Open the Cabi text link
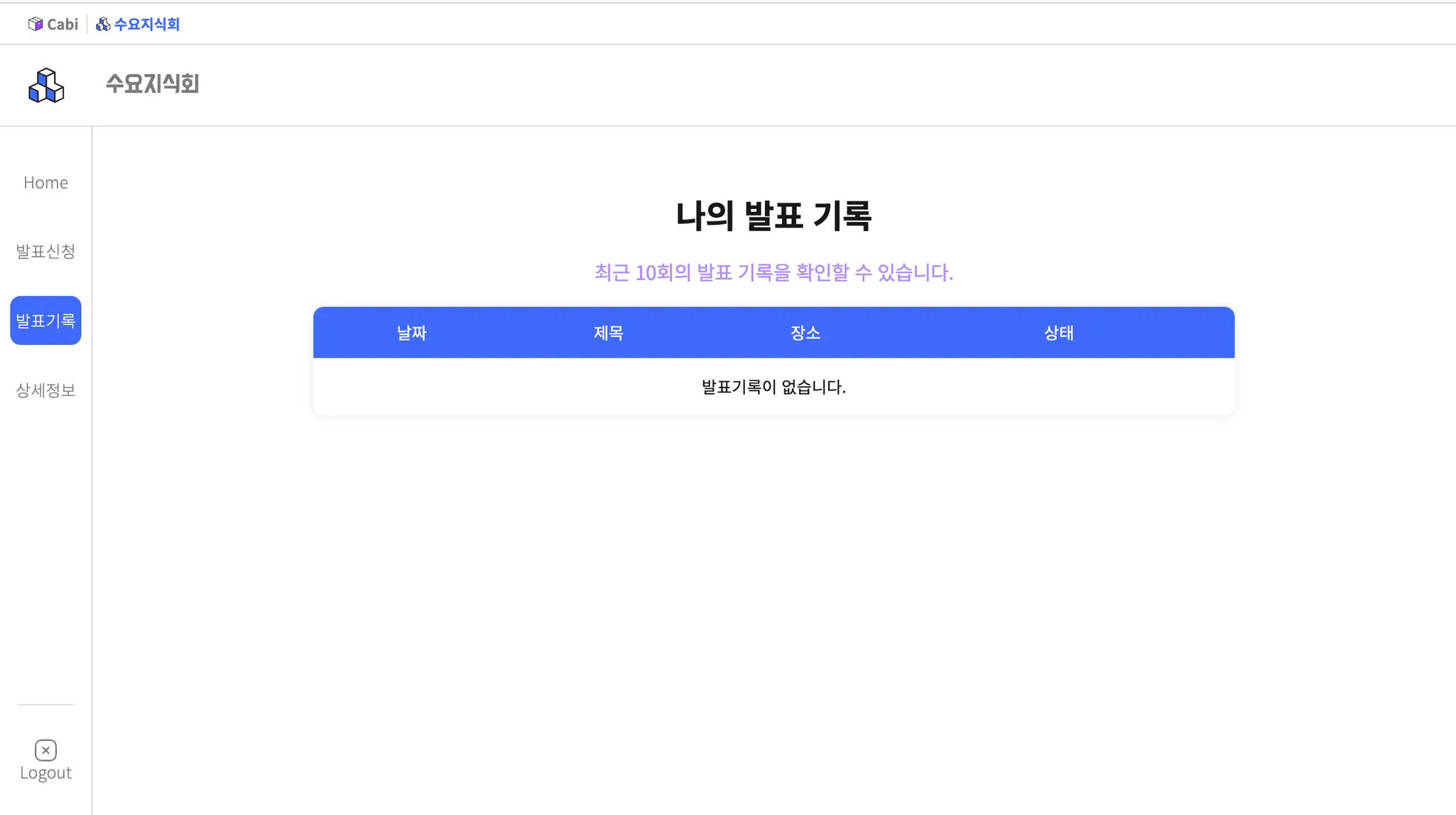Image resolution: width=1456 pixels, height=815 pixels. [x=63, y=24]
